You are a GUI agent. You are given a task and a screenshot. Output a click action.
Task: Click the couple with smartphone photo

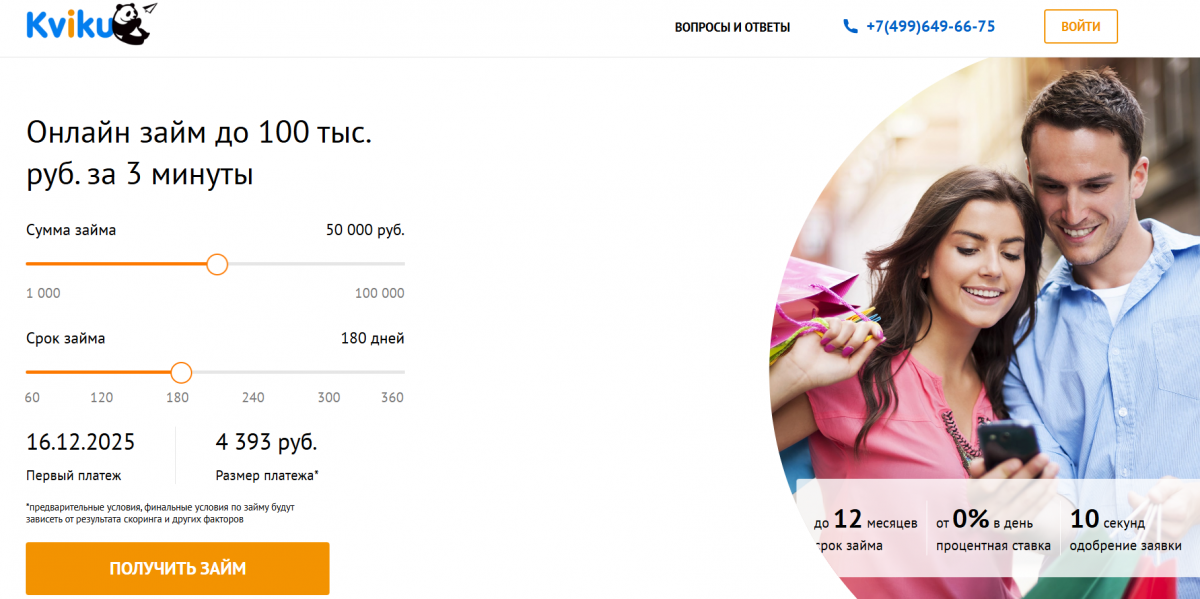click(x=990, y=300)
